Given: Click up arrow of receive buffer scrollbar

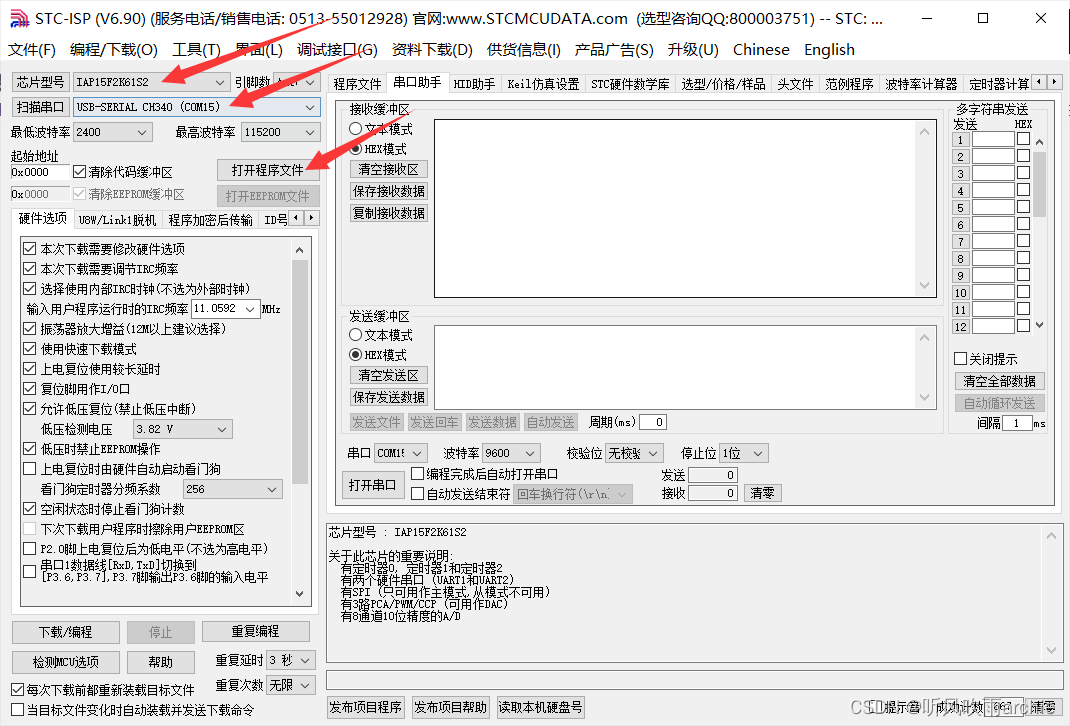Looking at the screenshot, I should point(925,132).
